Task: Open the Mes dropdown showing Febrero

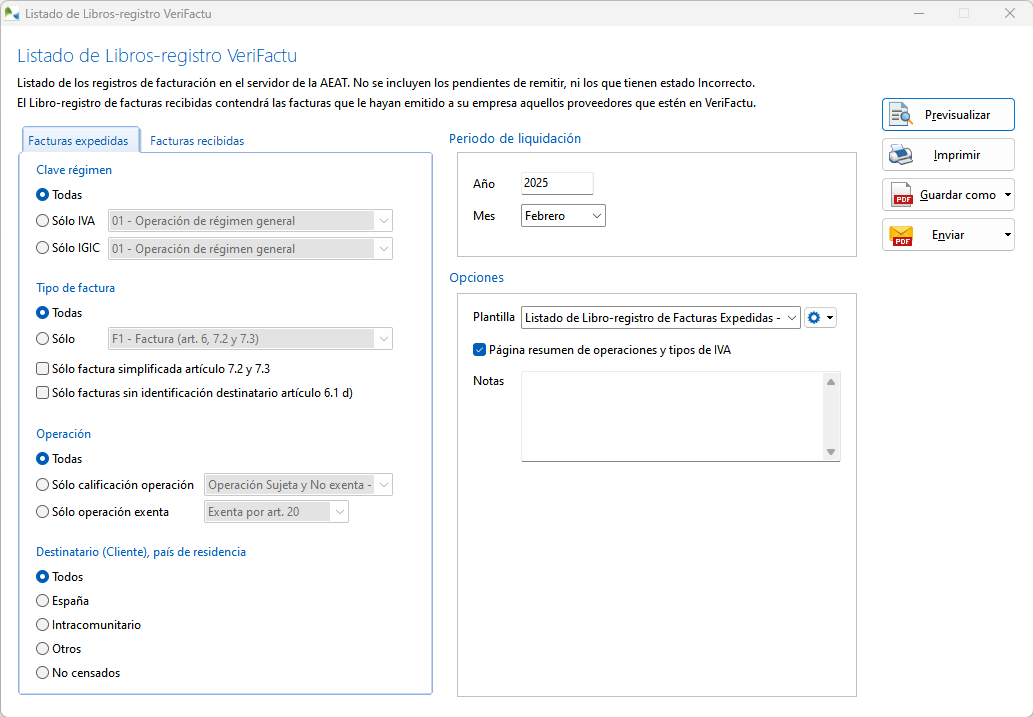Action: pyautogui.click(x=563, y=216)
